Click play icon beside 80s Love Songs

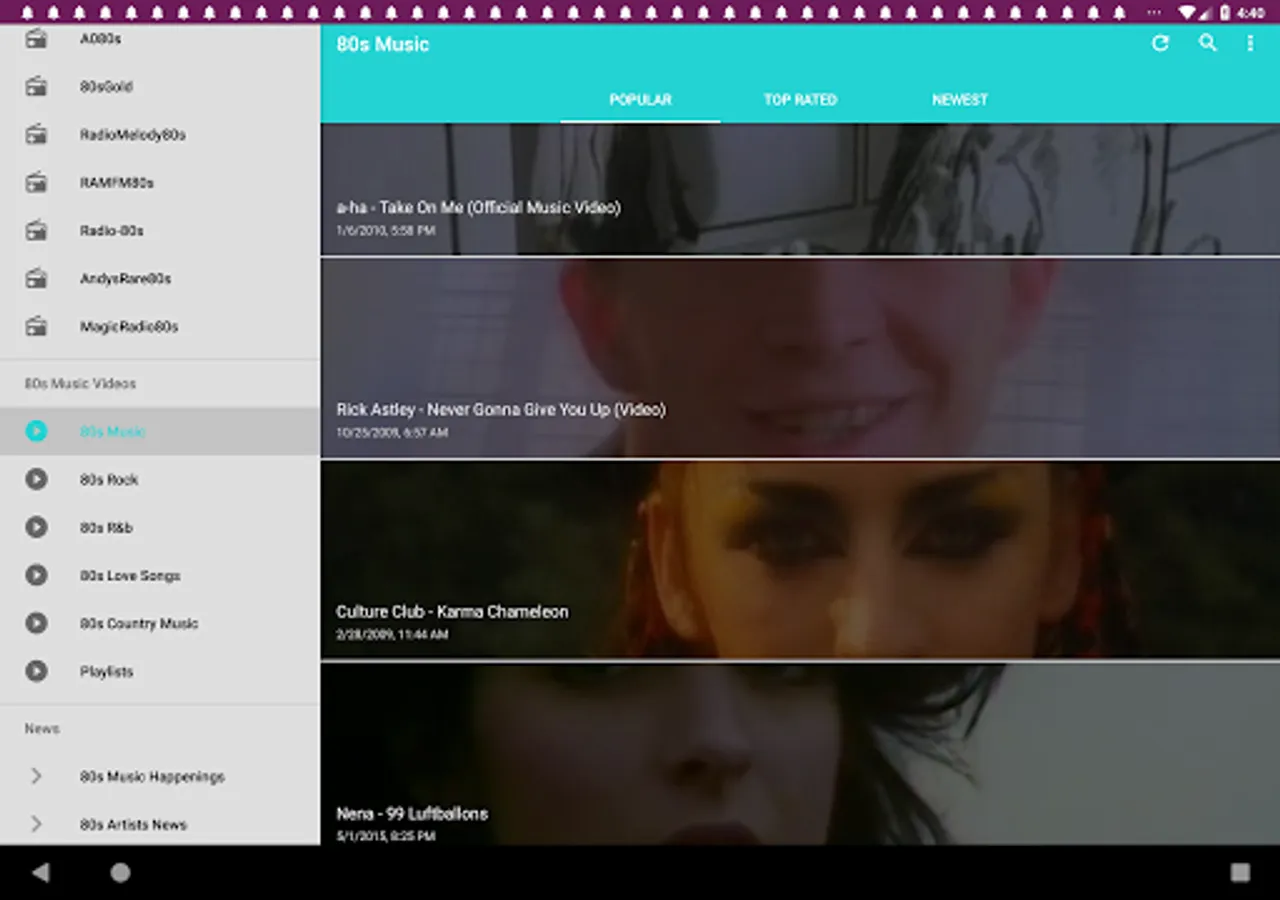click(36, 575)
